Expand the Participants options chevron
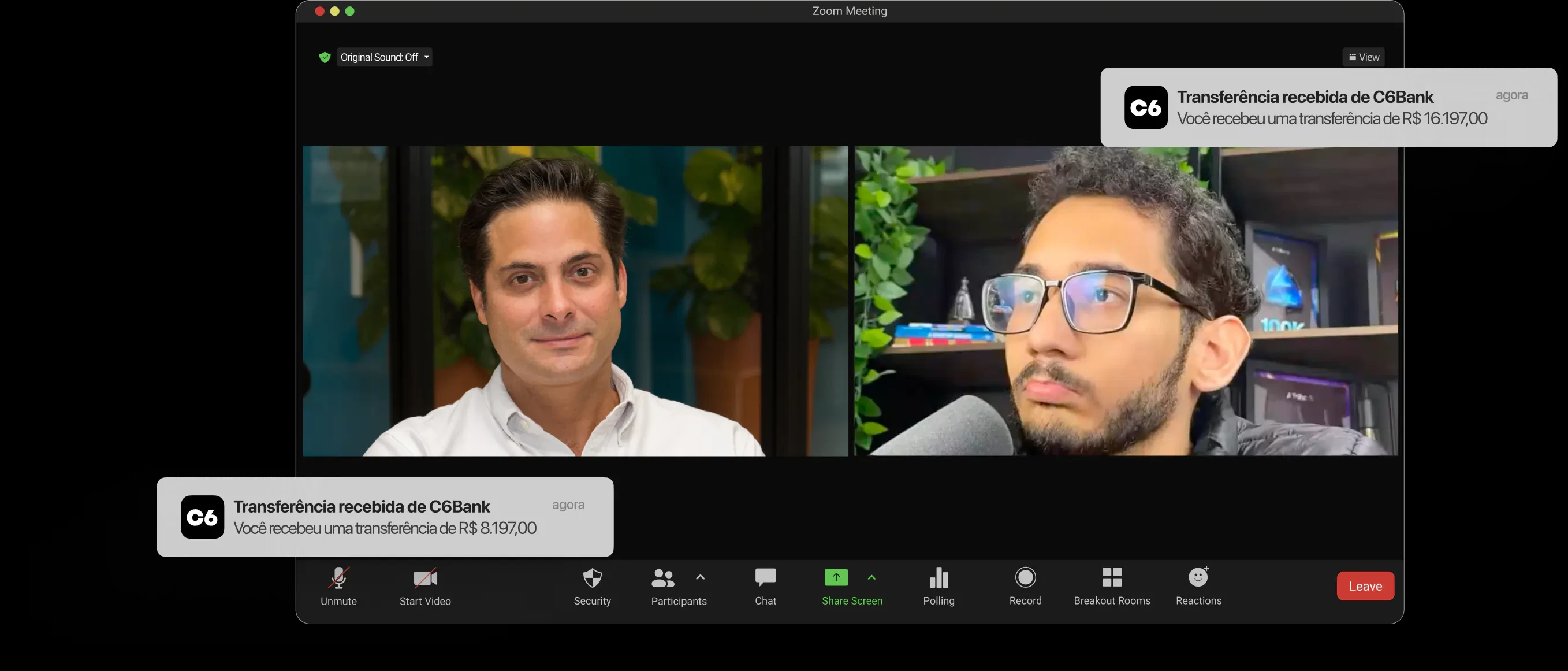The image size is (1568, 671). (700, 577)
